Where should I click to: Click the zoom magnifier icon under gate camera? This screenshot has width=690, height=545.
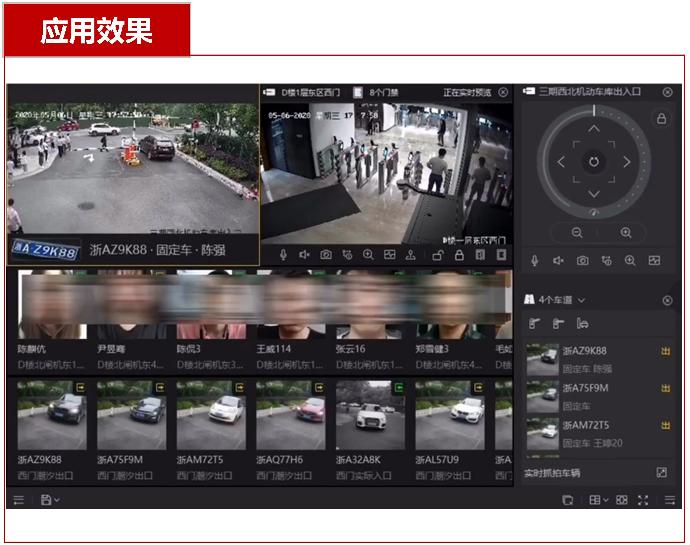pos(368,255)
